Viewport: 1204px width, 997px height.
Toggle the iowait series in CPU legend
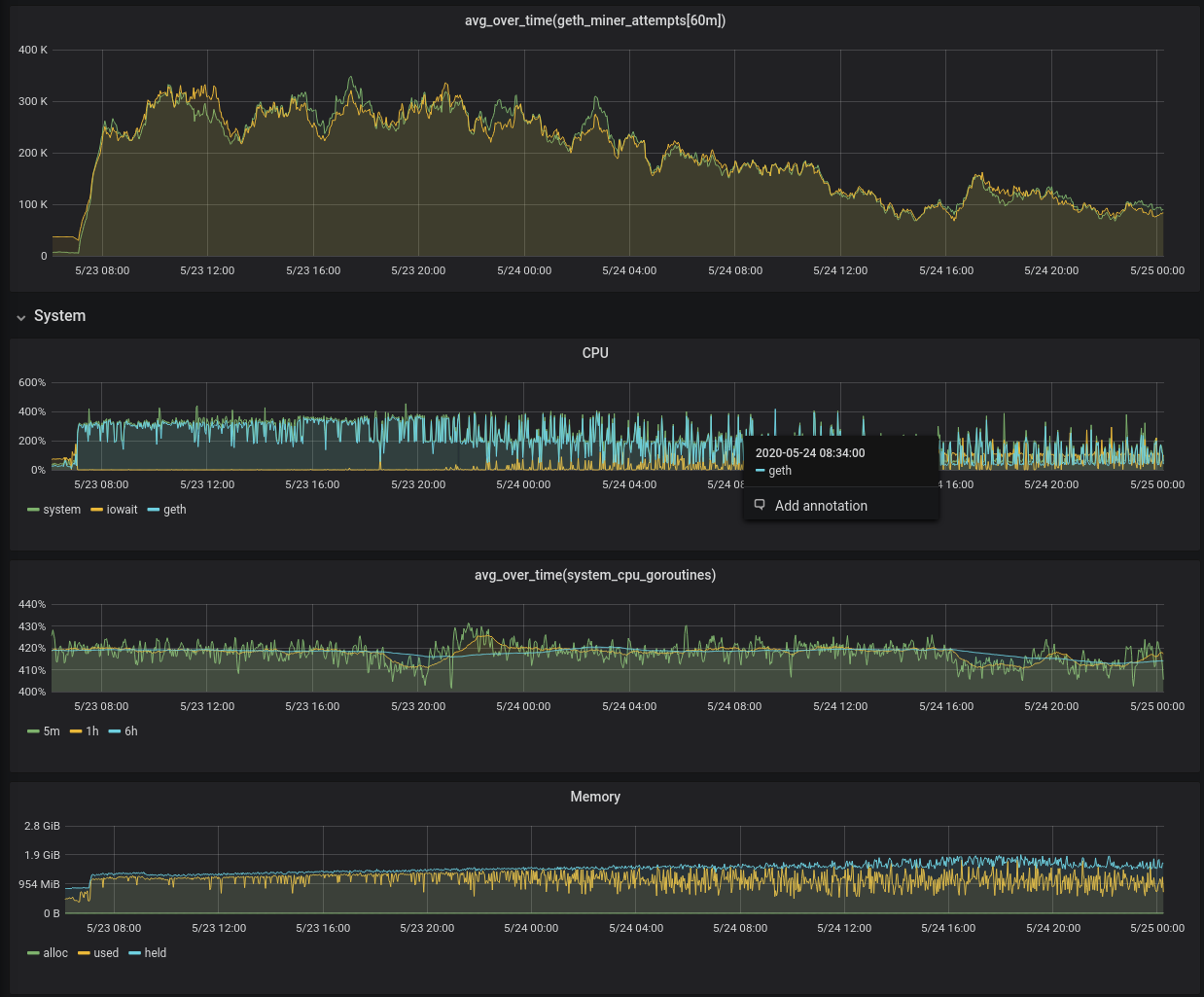click(122, 510)
